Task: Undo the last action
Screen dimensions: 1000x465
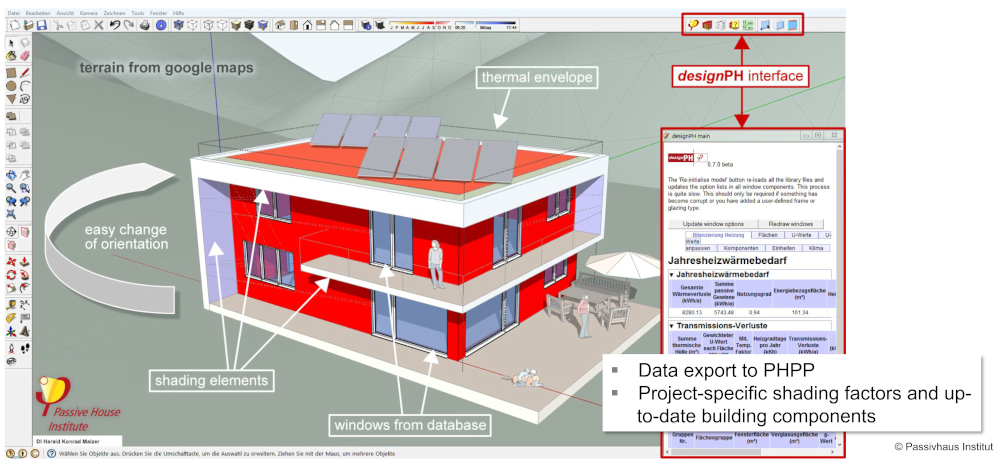Action: (x=115, y=26)
